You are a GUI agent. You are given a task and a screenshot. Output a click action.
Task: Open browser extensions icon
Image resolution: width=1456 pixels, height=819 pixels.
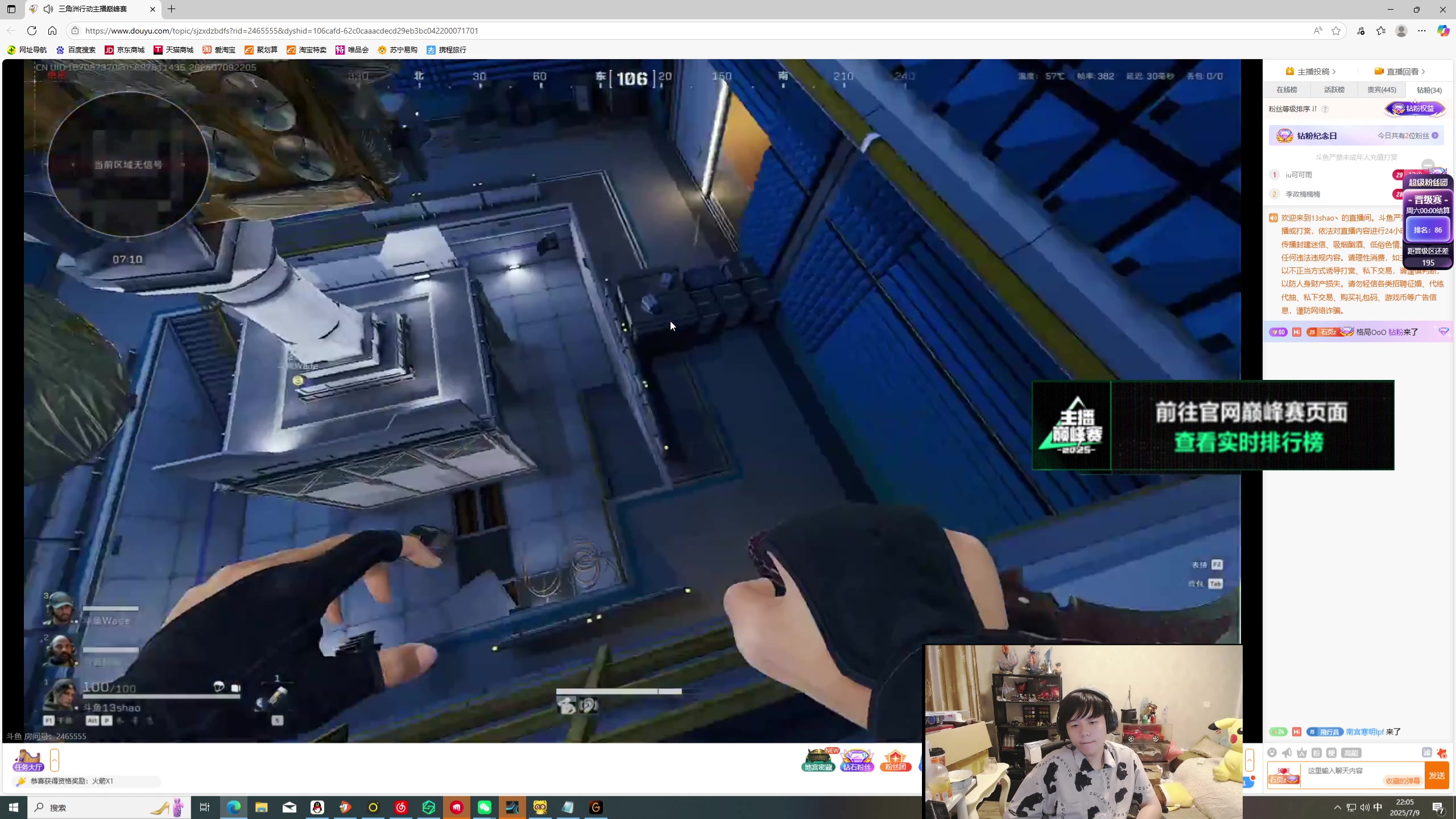click(x=1360, y=31)
